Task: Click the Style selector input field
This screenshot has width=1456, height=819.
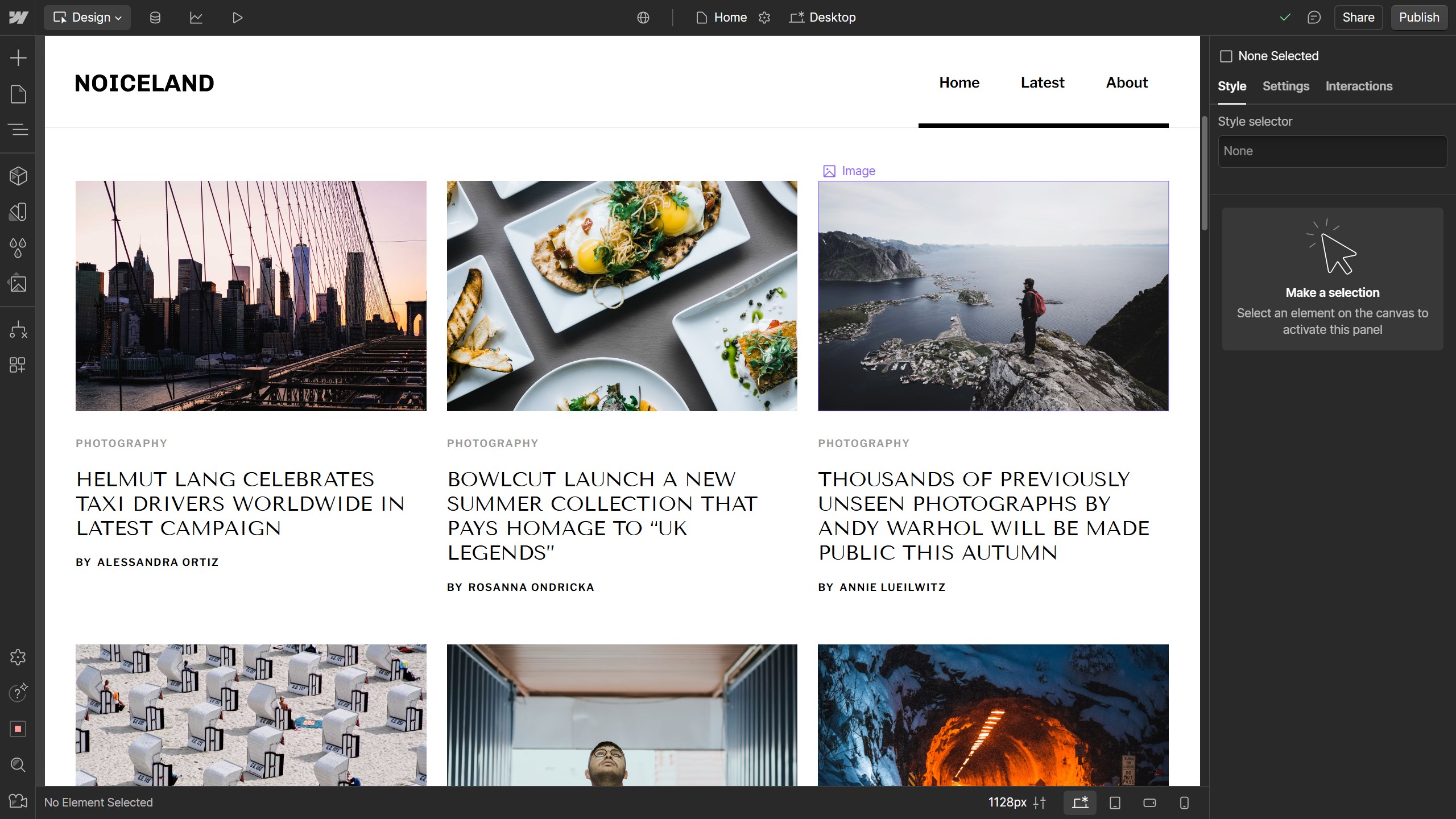Action: 1333,151
